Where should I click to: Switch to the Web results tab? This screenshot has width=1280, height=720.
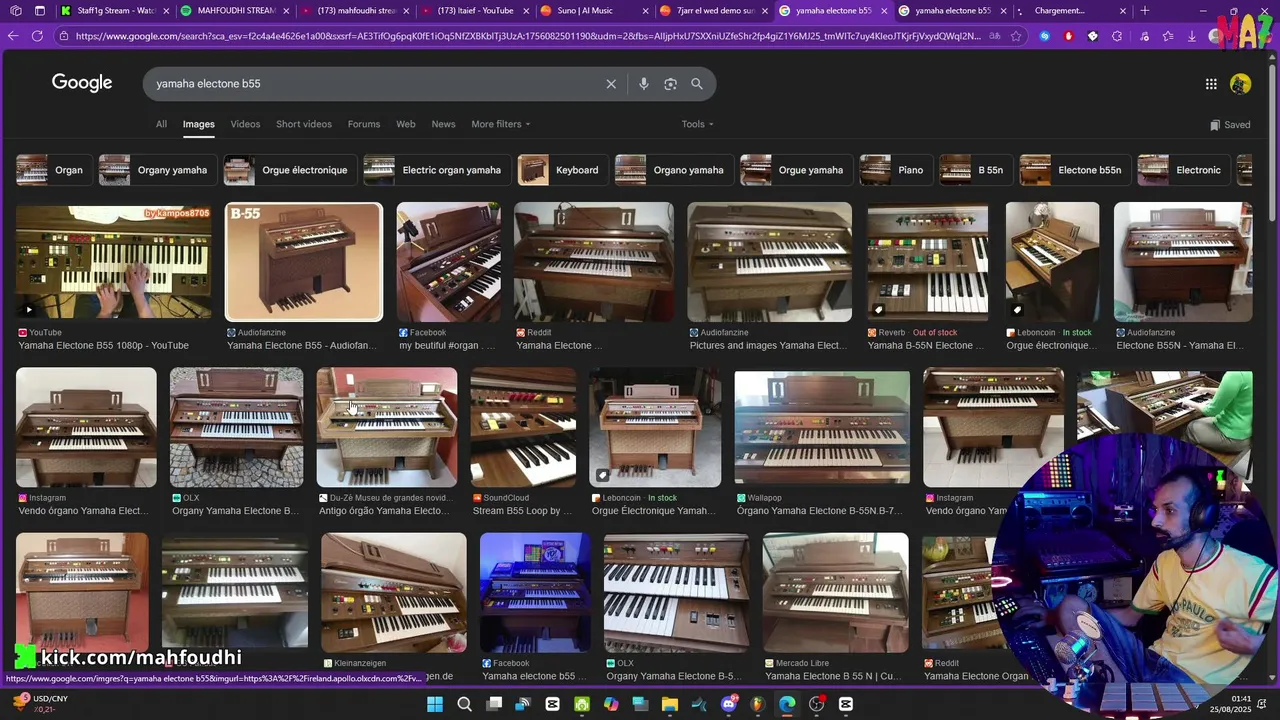pyautogui.click(x=406, y=124)
